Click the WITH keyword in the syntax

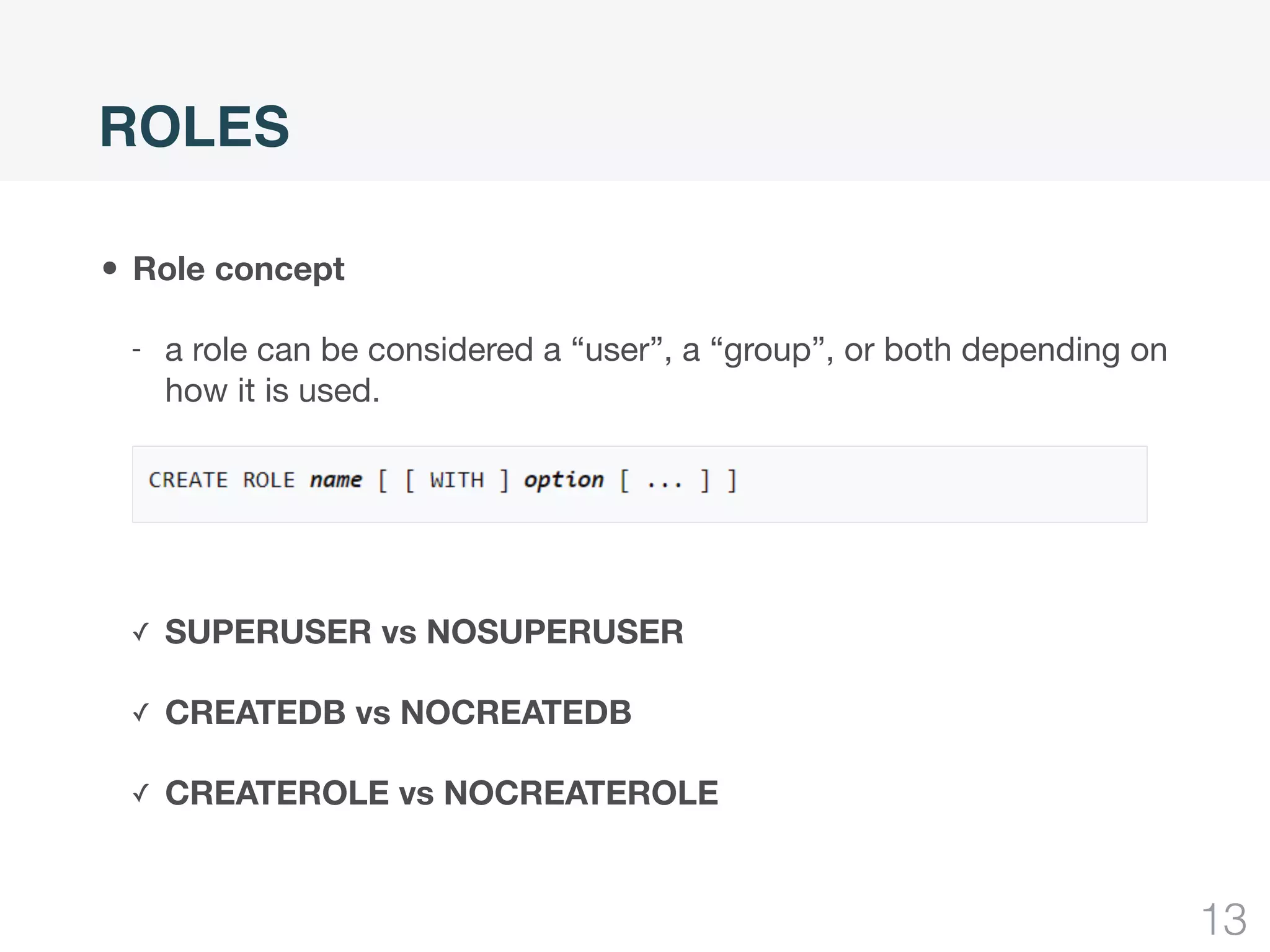(x=456, y=480)
